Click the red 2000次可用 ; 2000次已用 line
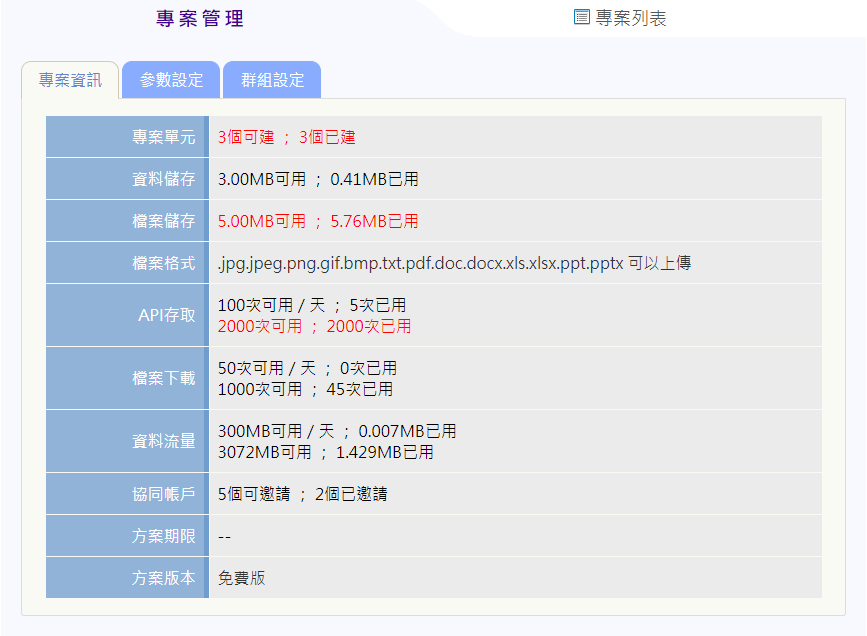867x636 pixels. click(x=314, y=326)
